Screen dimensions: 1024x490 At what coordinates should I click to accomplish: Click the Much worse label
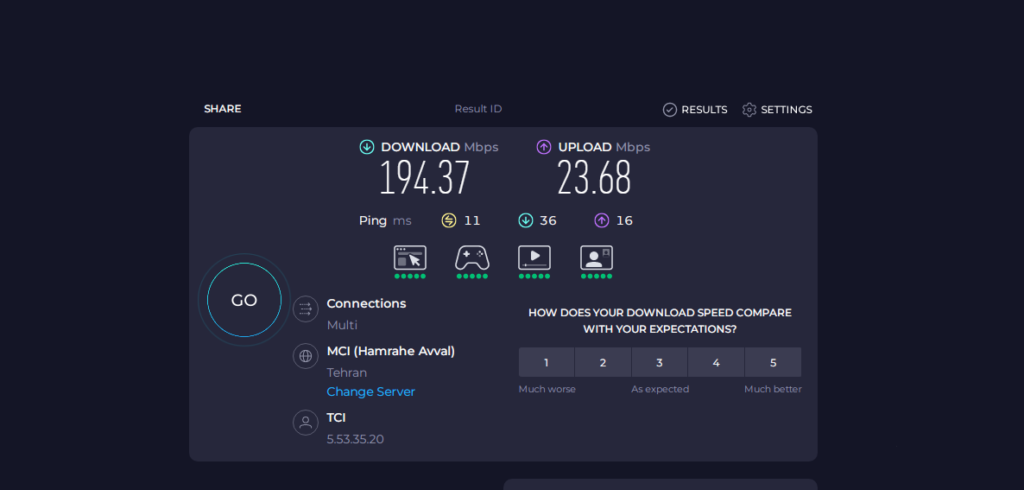[547, 389]
